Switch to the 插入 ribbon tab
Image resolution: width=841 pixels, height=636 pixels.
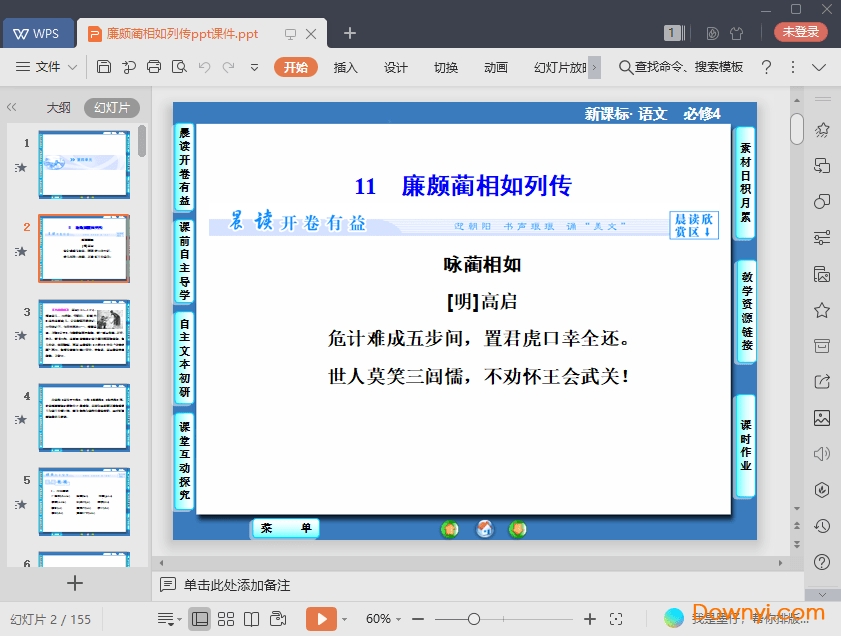click(345, 66)
